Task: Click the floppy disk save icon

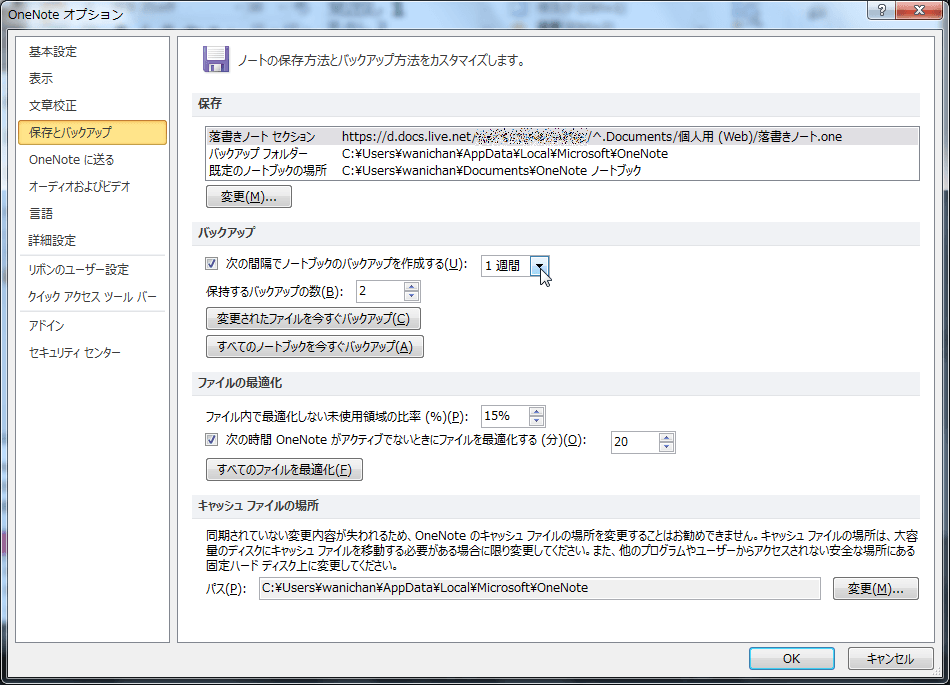Action: click(216, 59)
